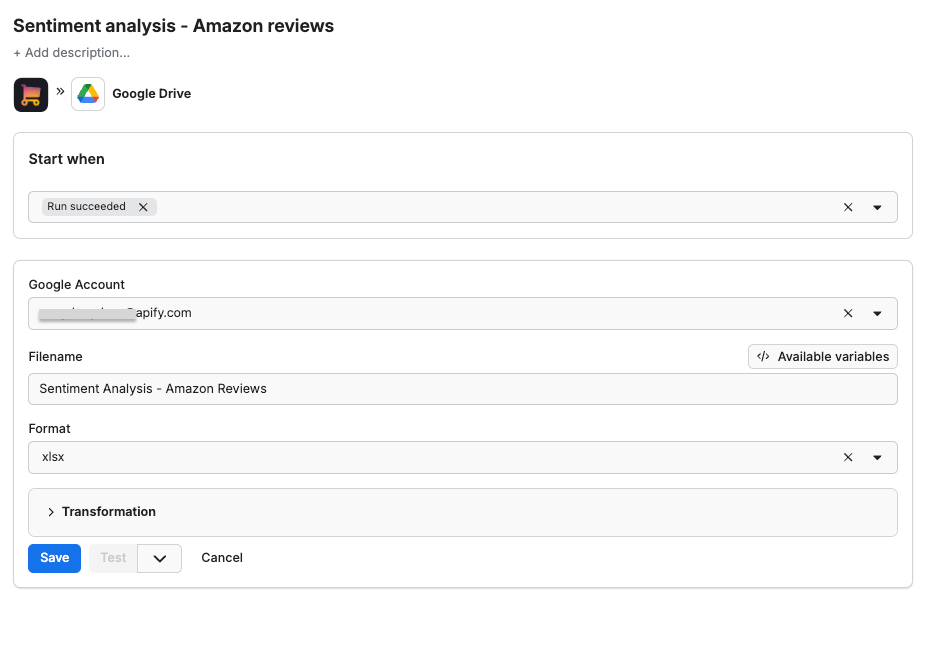The height and width of the screenshot is (649, 931).
Task: Cancel the configuration changes
Action: click(221, 557)
